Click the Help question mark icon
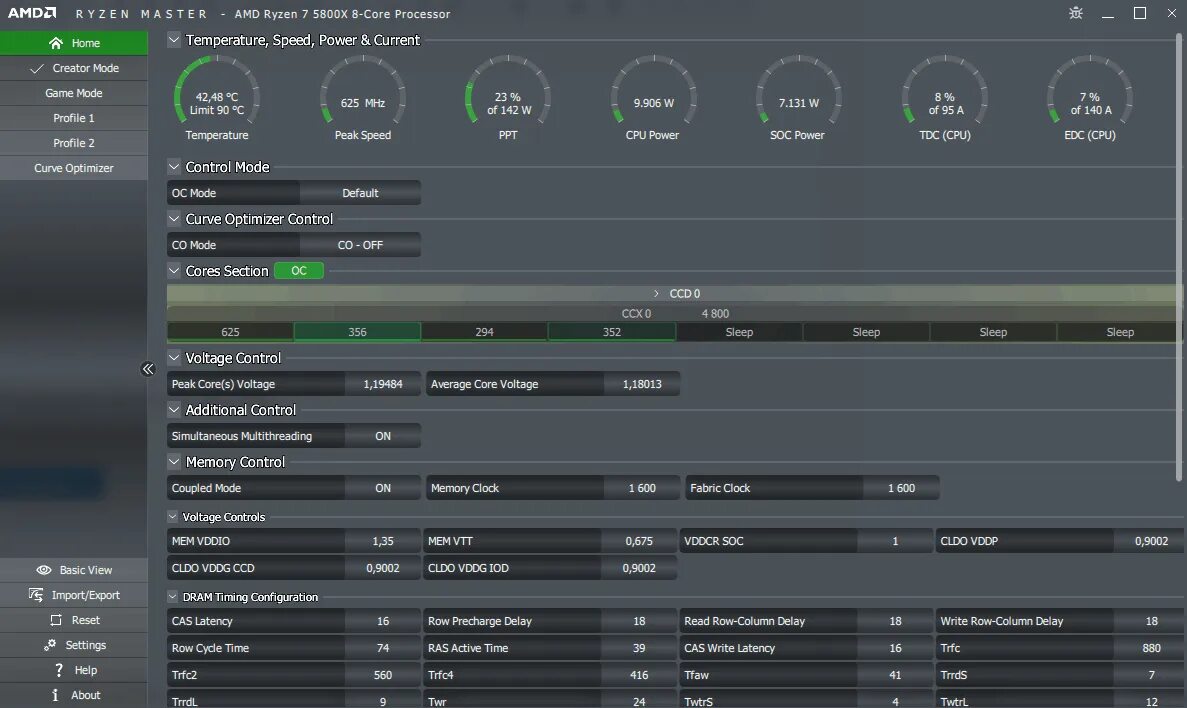 [59, 670]
